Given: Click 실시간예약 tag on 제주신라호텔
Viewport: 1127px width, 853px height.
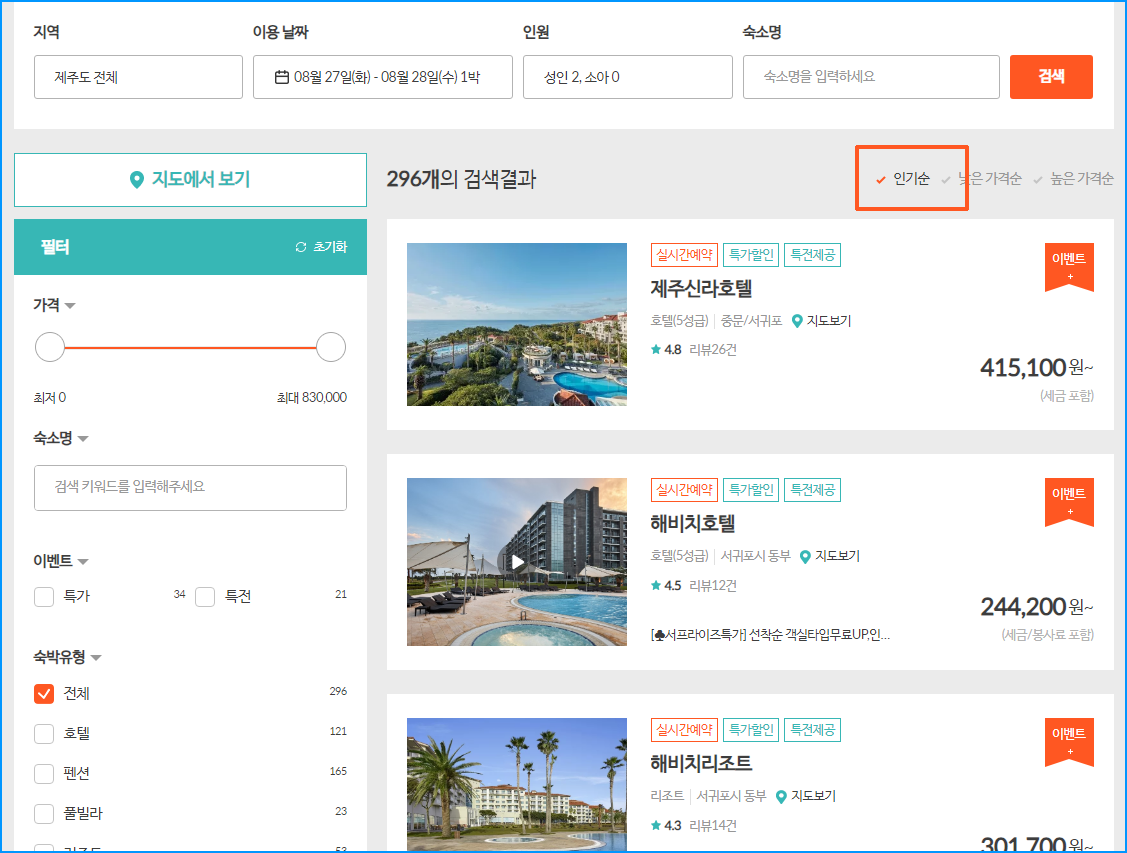Looking at the screenshot, I should 684,255.
